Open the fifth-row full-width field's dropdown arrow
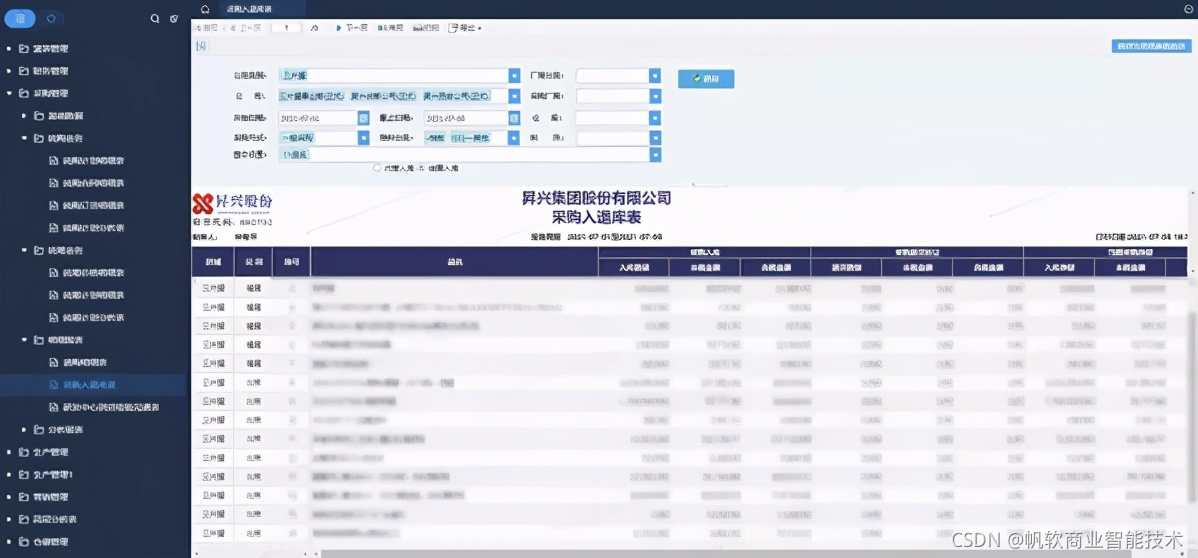This screenshot has width=1198, height=558. (x=655, y=154)
